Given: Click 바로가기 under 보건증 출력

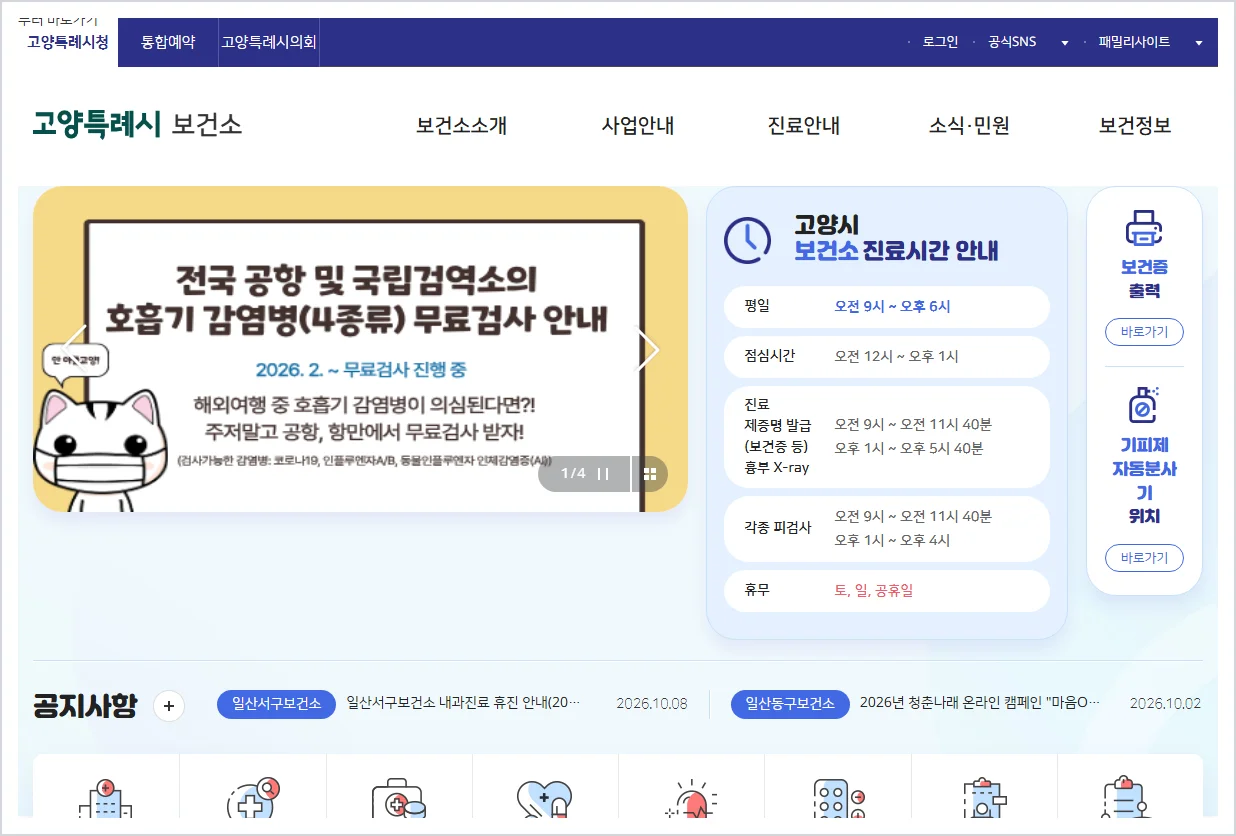Looking at the screenshot, I should pyautogui.click(x=1144, y=332).
